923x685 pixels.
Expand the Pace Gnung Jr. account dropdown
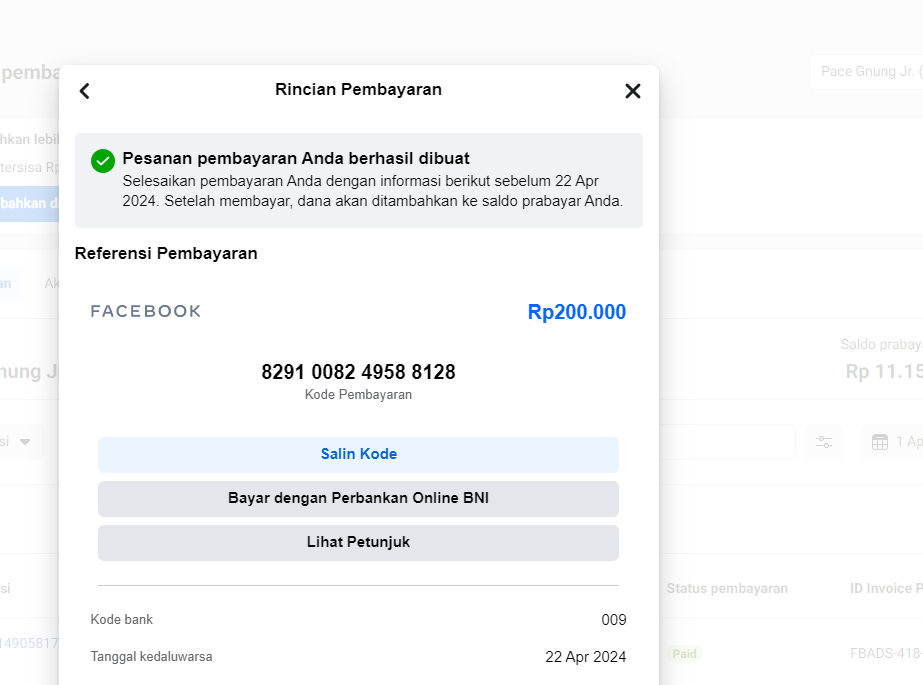pyautogui.click(x=866, y=72)
